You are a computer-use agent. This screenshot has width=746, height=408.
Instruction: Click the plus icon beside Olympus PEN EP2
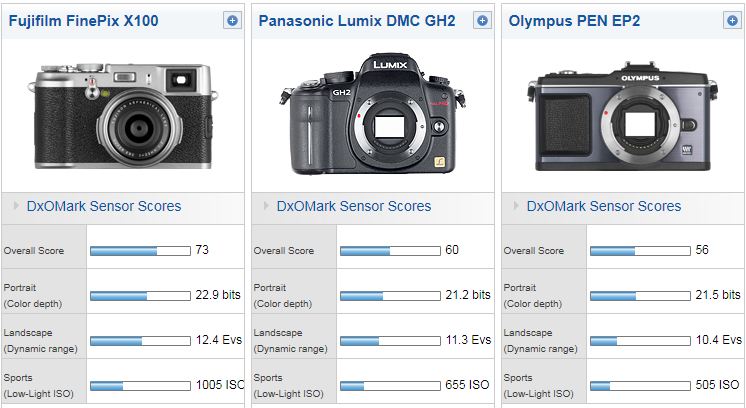tap(732, 20)
